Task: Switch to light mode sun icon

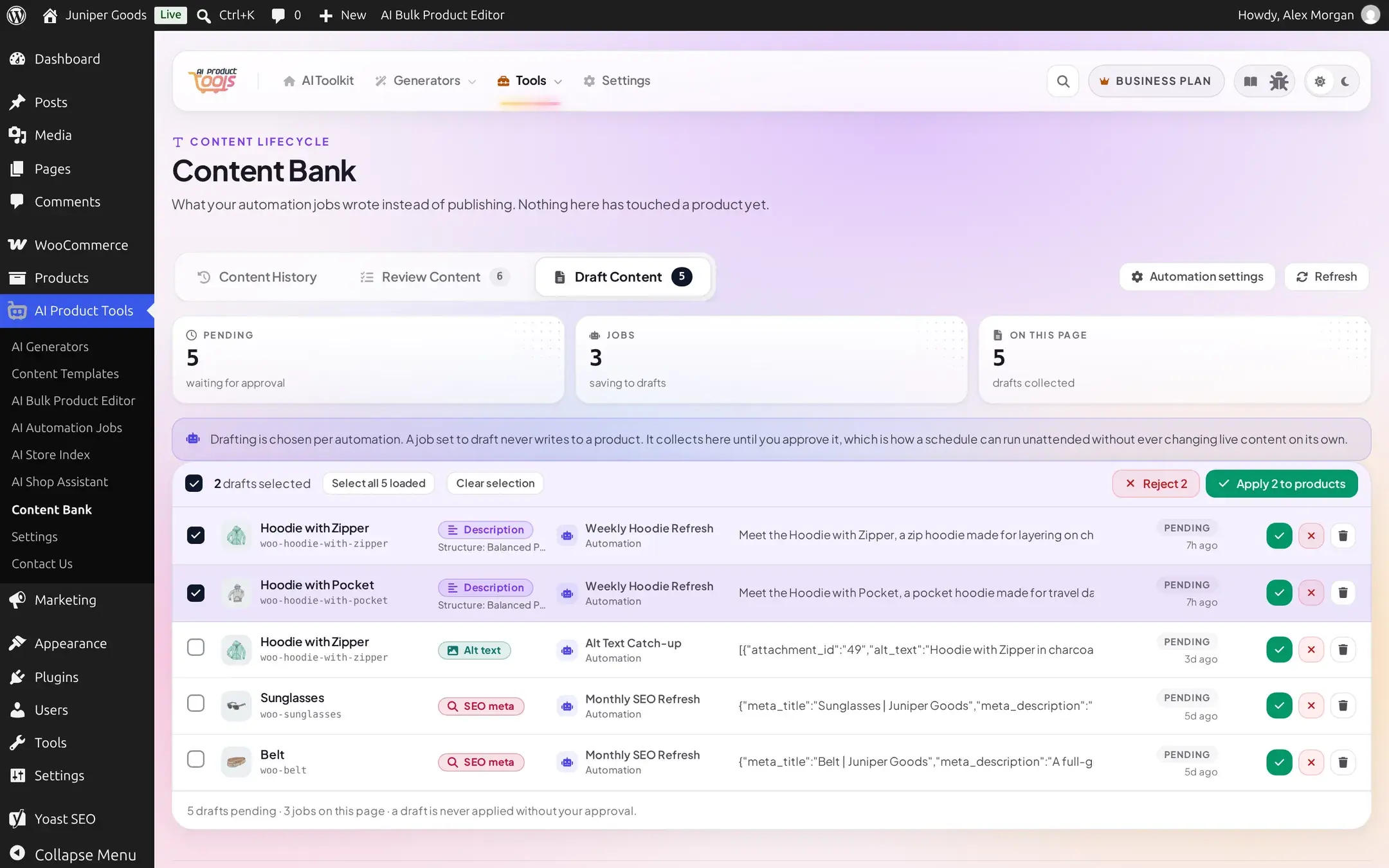Action: click(1320, 81)
